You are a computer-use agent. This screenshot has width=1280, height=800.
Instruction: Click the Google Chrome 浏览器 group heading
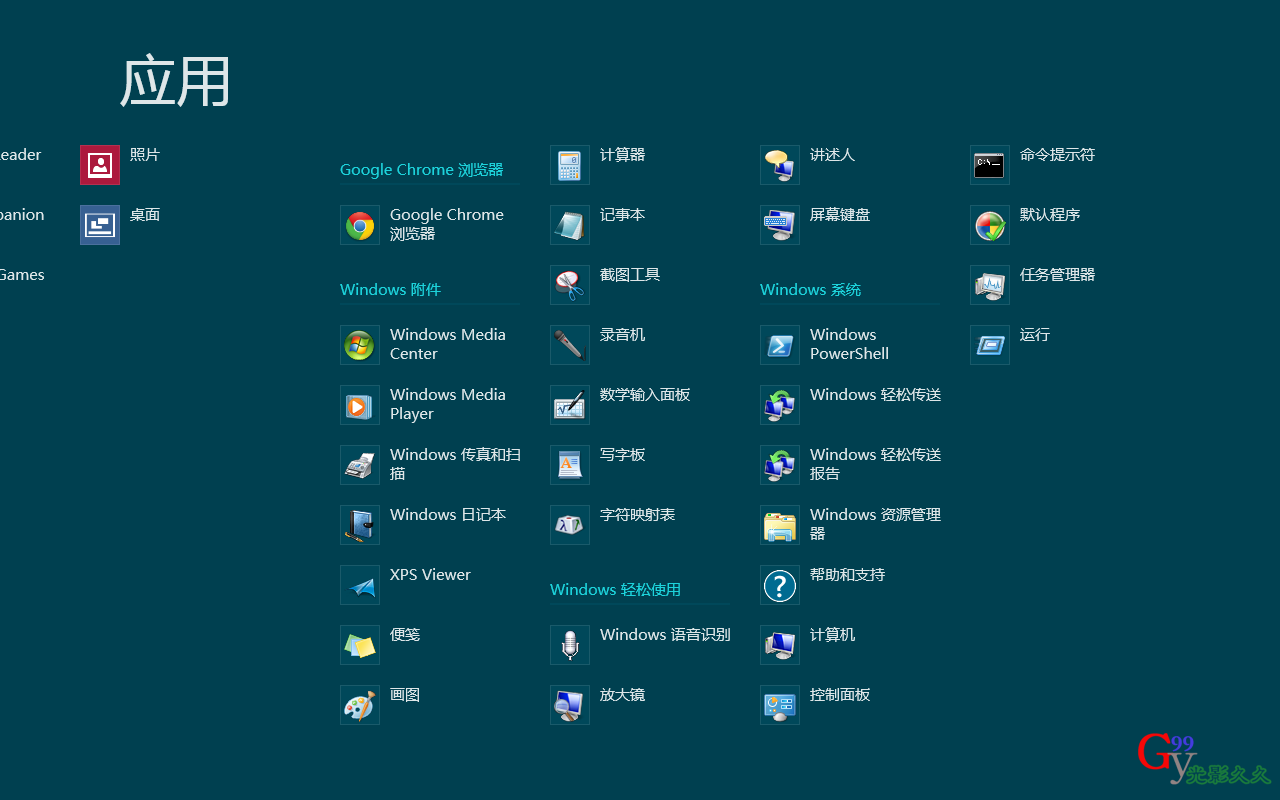click(x=422, y=170)
